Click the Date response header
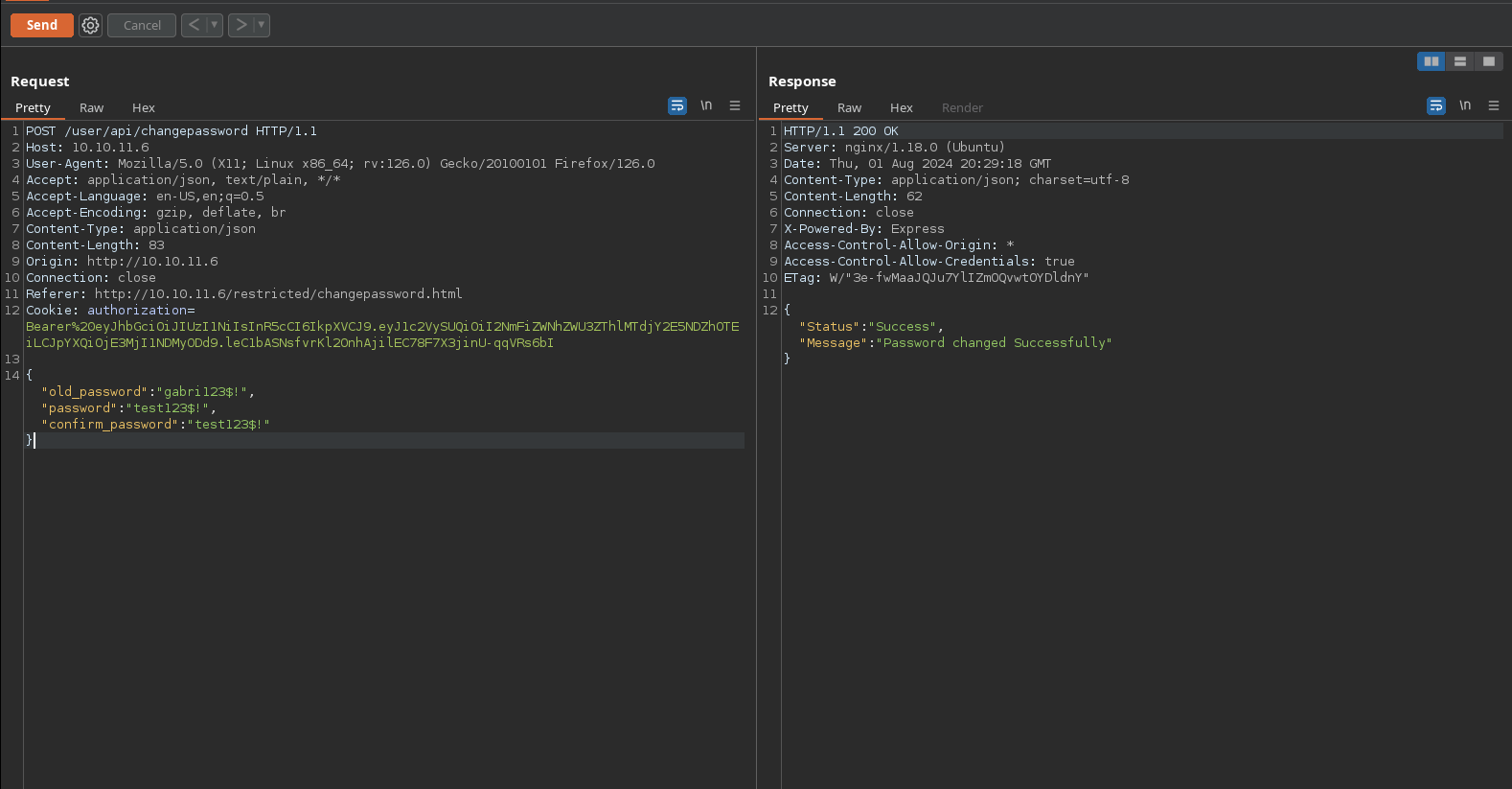Image resolution: width=1512 pixels, height=789 pixels. 917,164
